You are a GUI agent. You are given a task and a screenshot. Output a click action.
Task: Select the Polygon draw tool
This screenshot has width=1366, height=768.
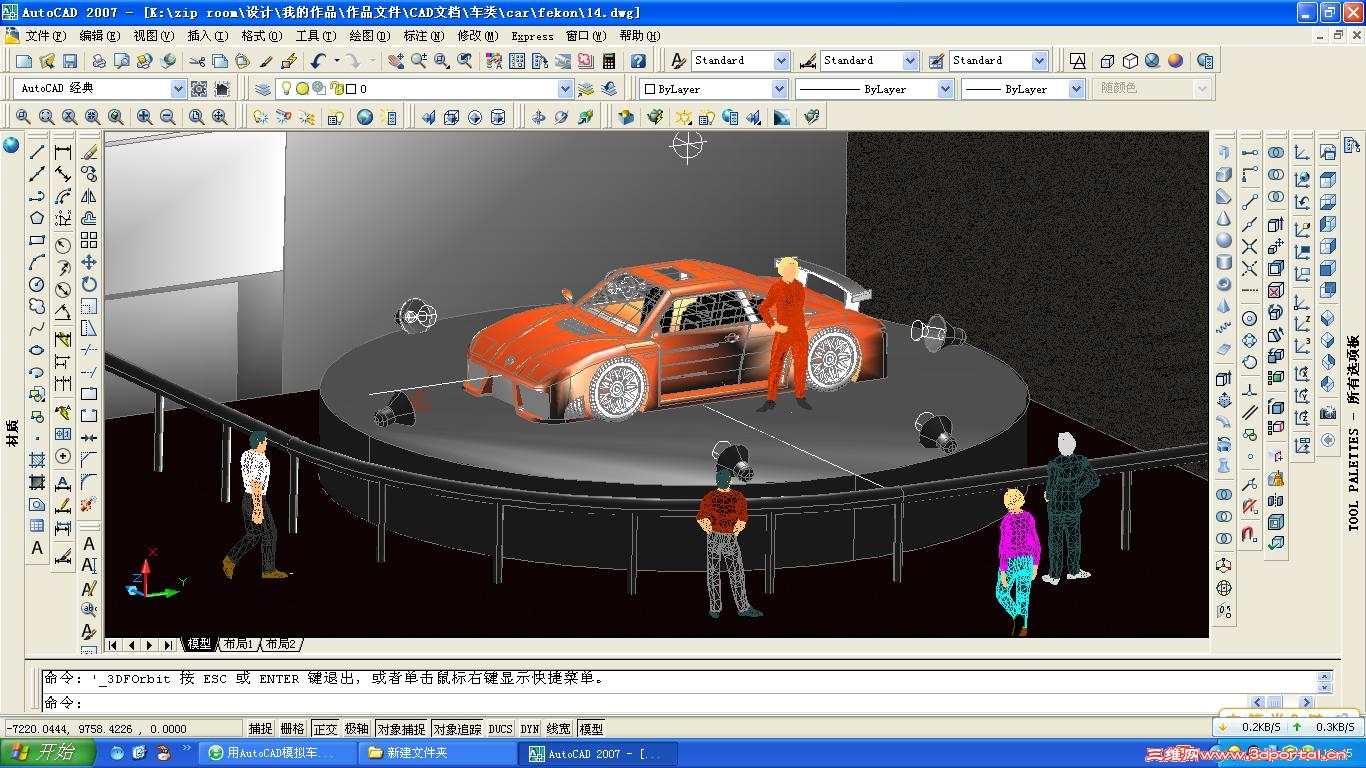coord(37,218)
